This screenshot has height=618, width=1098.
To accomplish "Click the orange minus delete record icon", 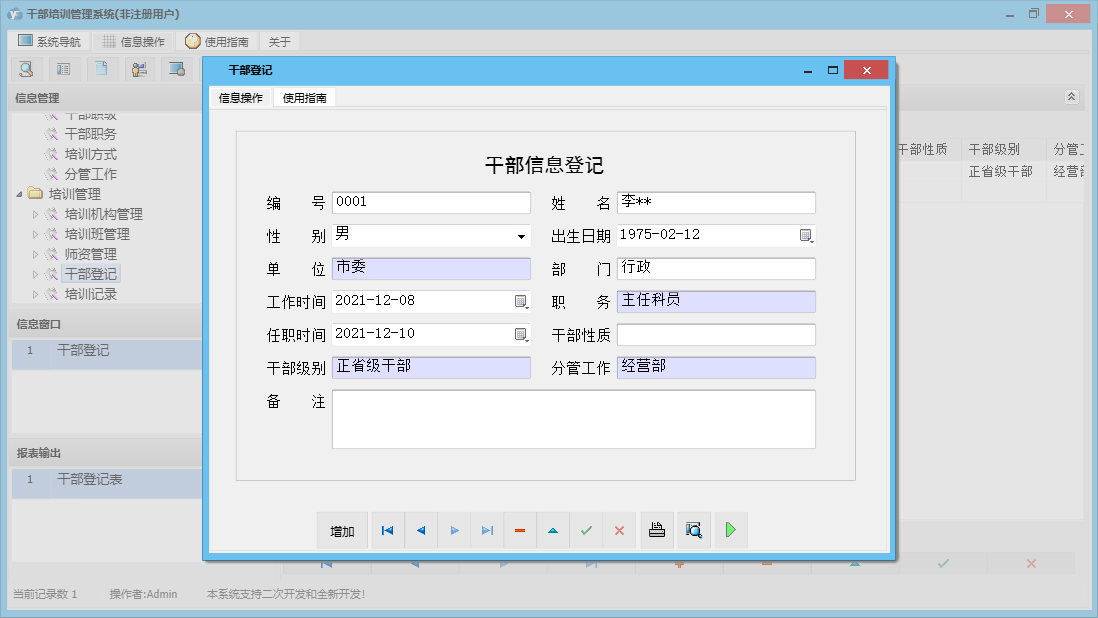I will click(520, 531).
